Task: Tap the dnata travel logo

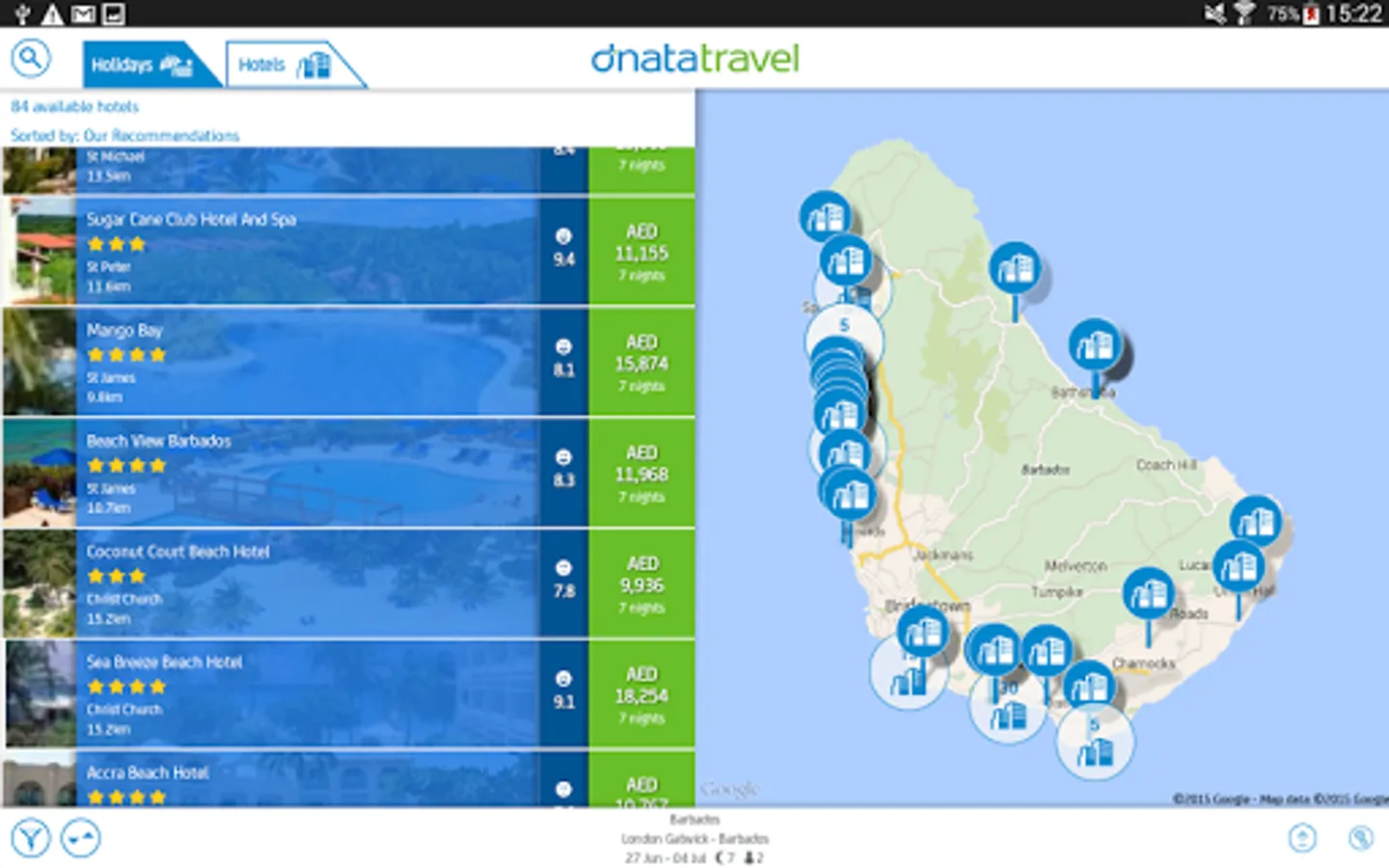Action: (694, 59)
